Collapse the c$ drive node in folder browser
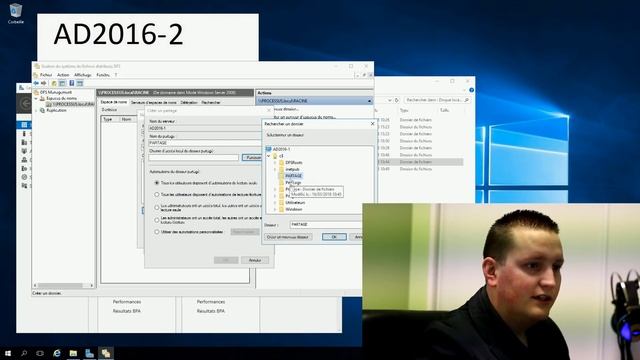640x360 pixels. click(269, 156)
